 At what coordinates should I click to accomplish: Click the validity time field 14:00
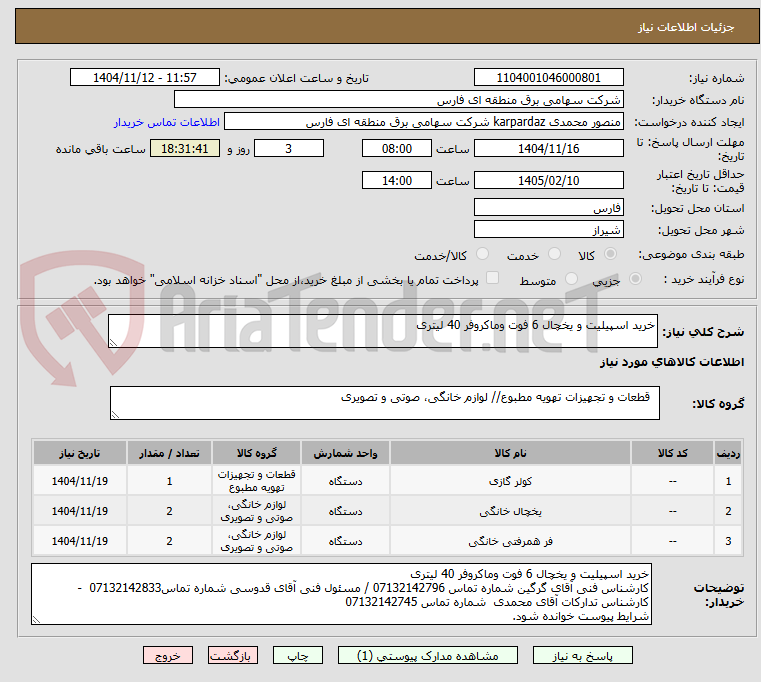pyautogui.click(x=397, y=180)
